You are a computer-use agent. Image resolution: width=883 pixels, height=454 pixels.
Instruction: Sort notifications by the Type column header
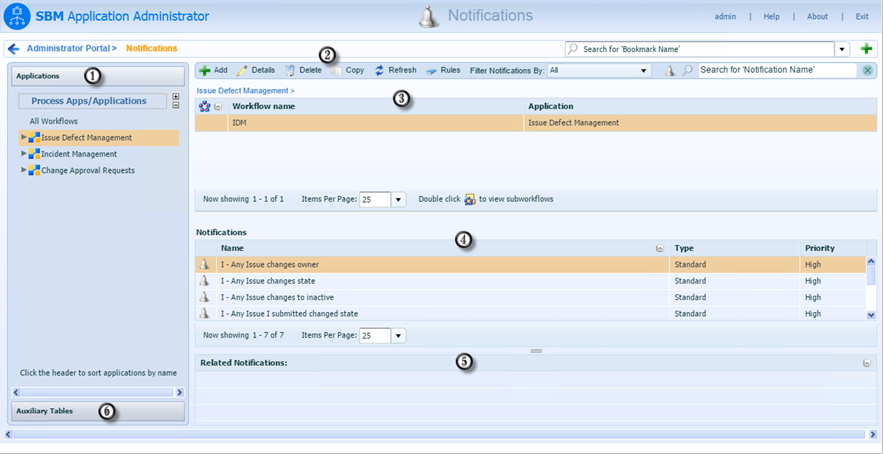pos(734,248)
